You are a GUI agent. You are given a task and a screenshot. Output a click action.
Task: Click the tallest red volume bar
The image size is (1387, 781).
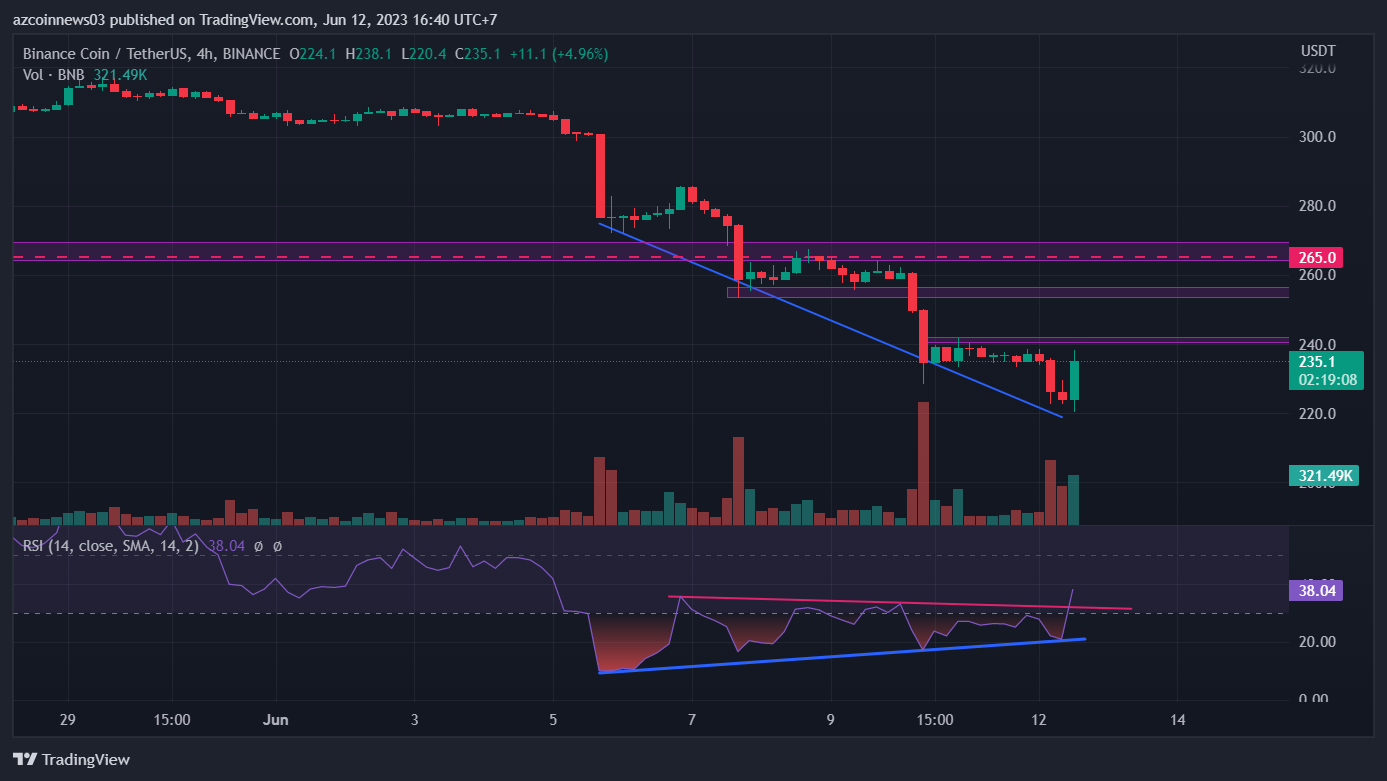point(923,463)
